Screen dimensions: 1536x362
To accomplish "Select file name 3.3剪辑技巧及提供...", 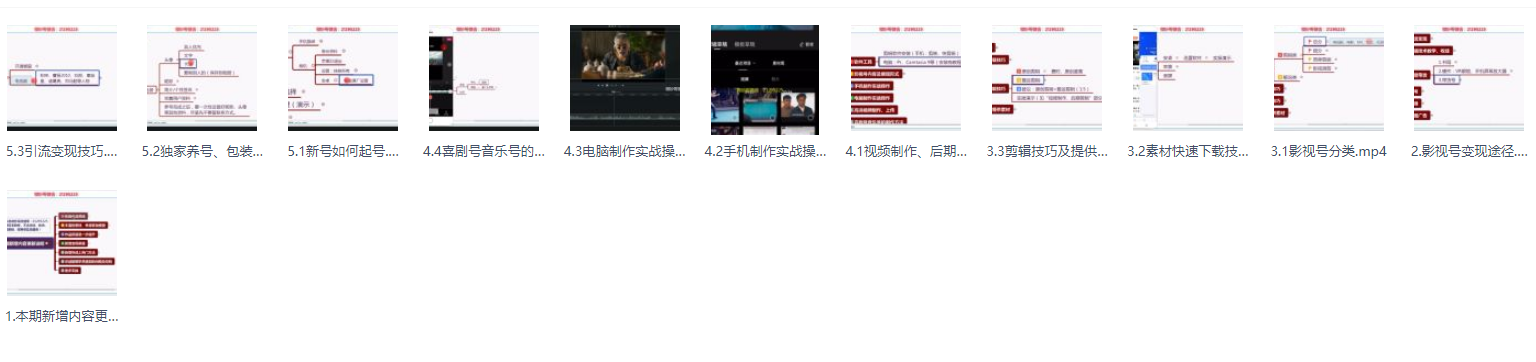I will [x=1047, y=152].
